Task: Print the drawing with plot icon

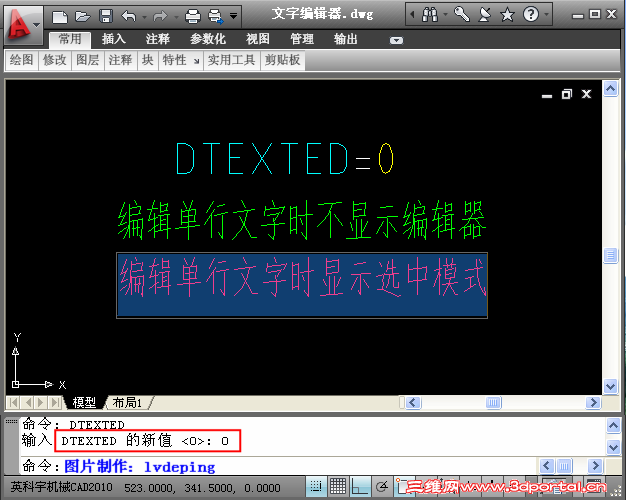Action: 193,16
